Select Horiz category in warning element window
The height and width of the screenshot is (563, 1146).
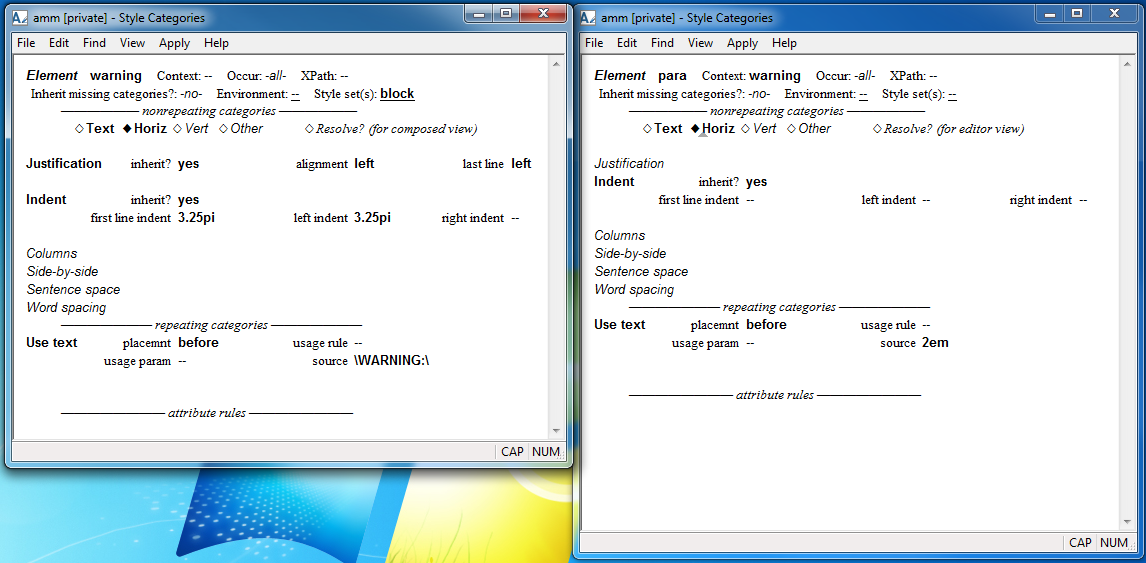(x=145, y=129)
